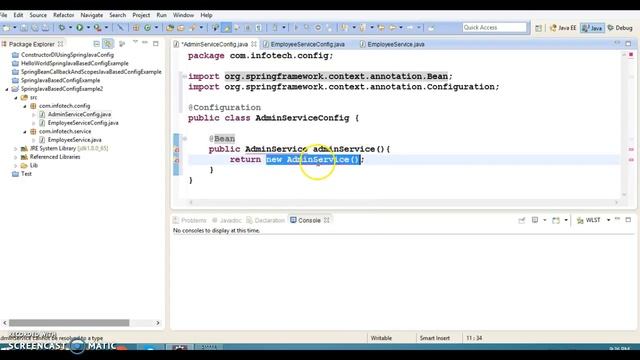Minimize the Package Explorer panel
Viewport: 640px width, 360px height.
click(145, 43)
